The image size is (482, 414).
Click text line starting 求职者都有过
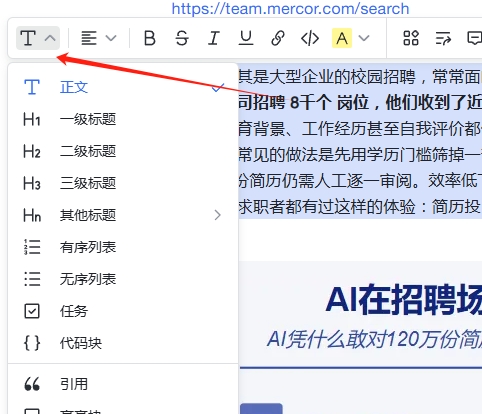click(360, 207)
